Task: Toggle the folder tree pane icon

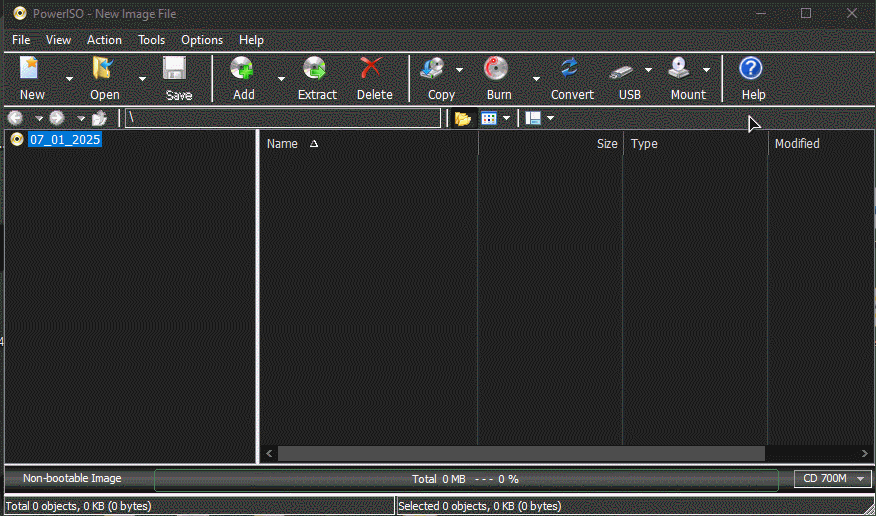Action: (x=463, y=118)
